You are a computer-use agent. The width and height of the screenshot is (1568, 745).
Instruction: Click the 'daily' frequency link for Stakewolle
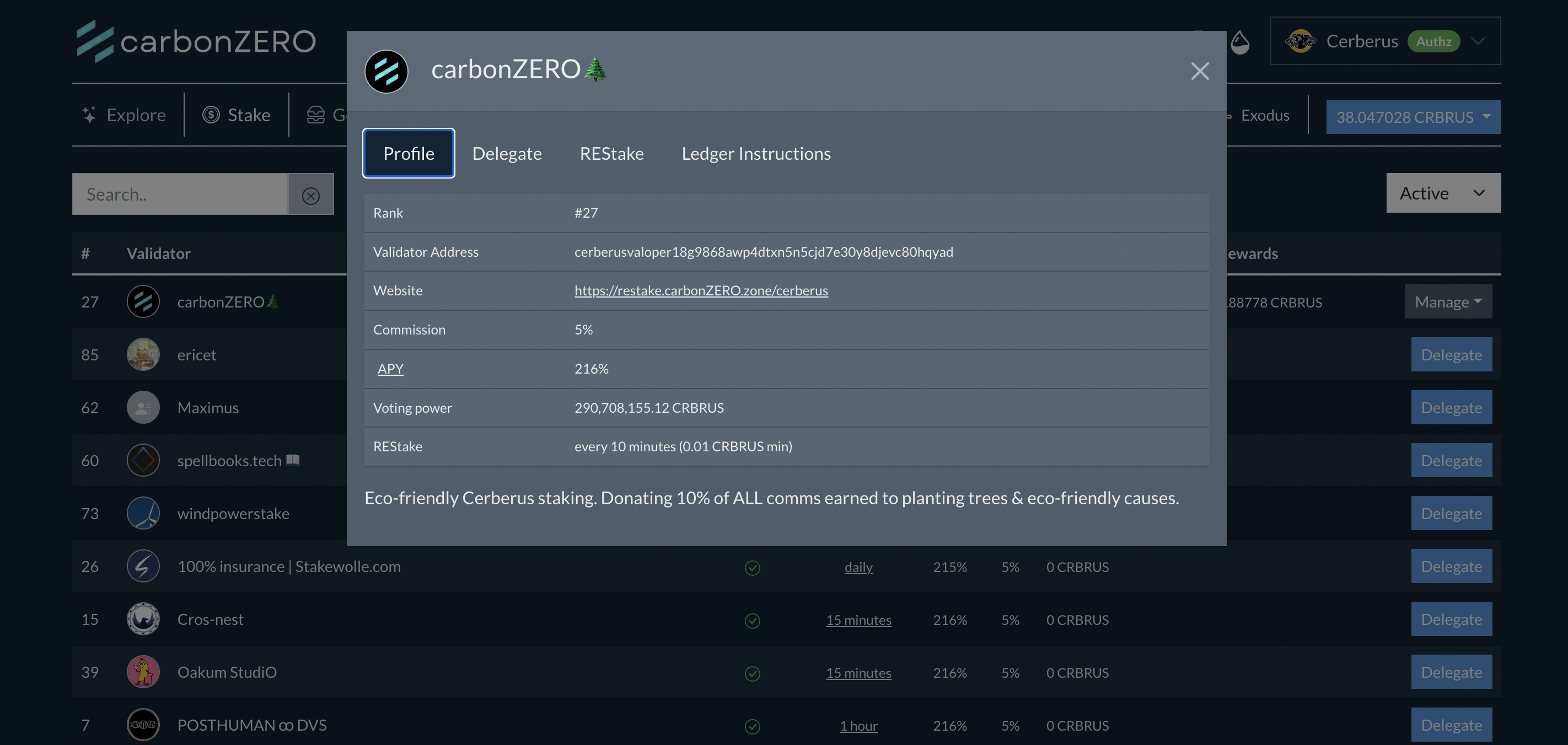pyautogui.click(x=858, y=567)
